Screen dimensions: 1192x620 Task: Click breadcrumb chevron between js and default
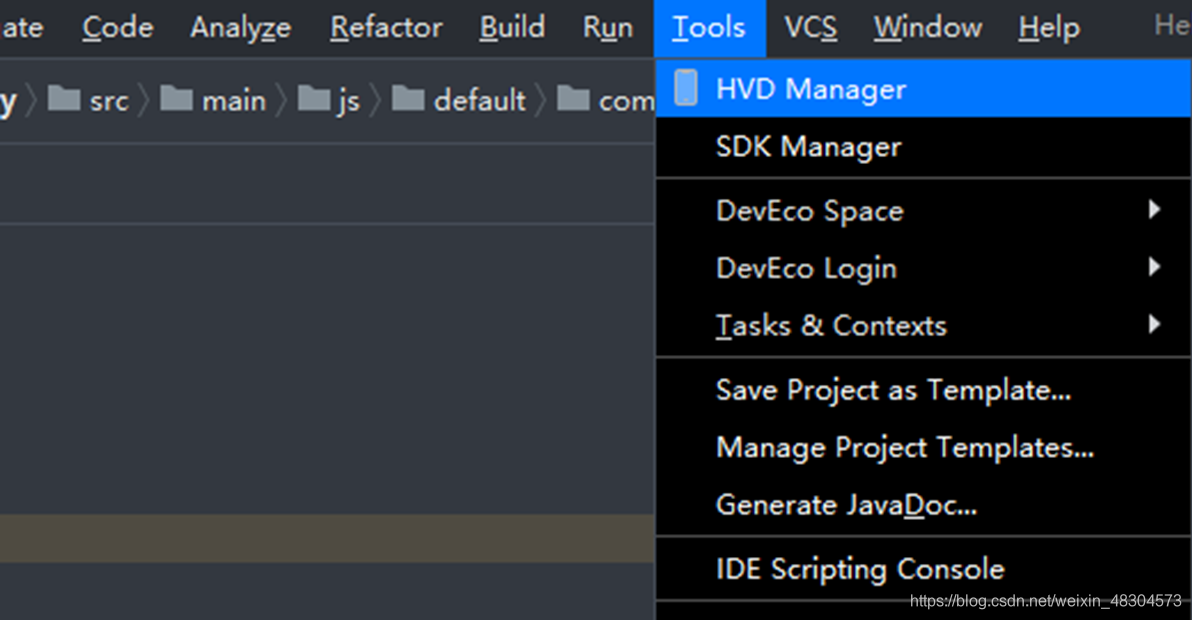pyautogui.click(x=376, y=100)
